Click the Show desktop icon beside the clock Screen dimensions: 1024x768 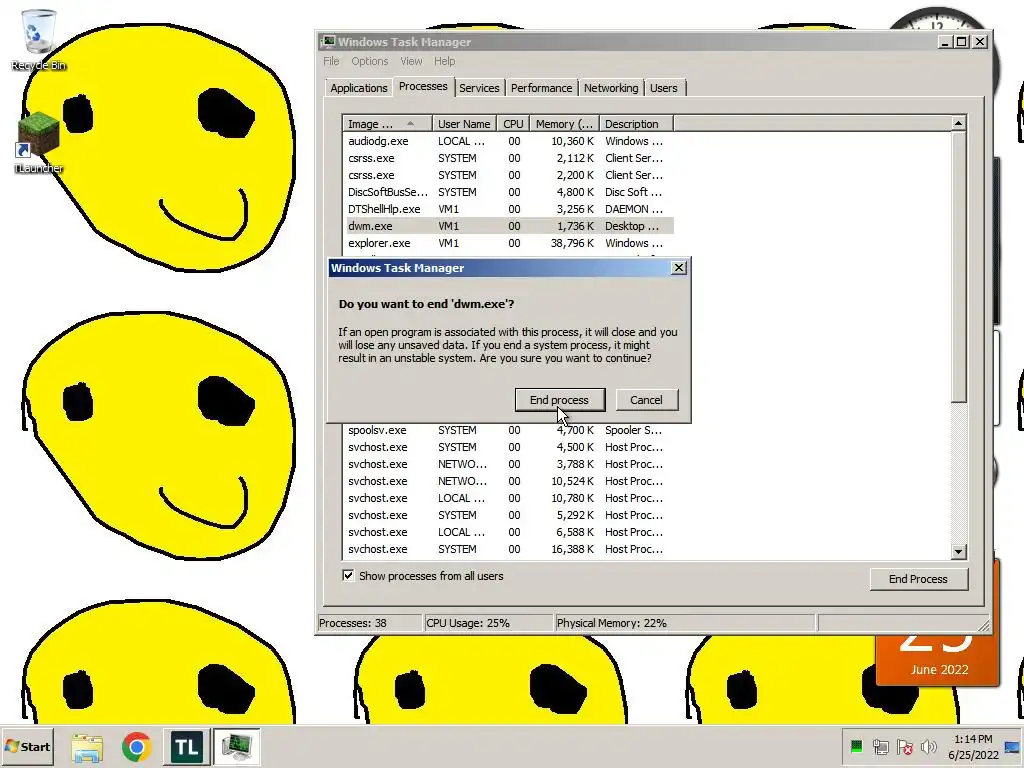click(x=1012, y=747)
